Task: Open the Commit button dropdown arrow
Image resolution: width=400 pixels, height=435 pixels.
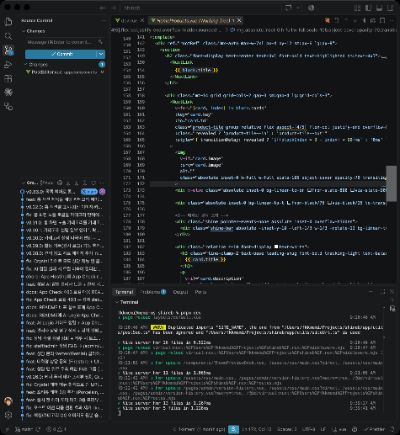Action: 101,54
